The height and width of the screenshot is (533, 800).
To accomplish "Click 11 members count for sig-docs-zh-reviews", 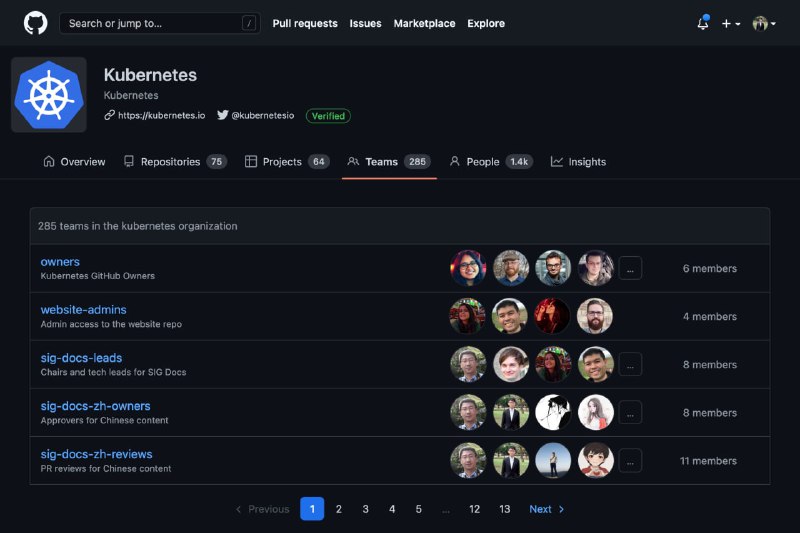I will pos(708,461).
